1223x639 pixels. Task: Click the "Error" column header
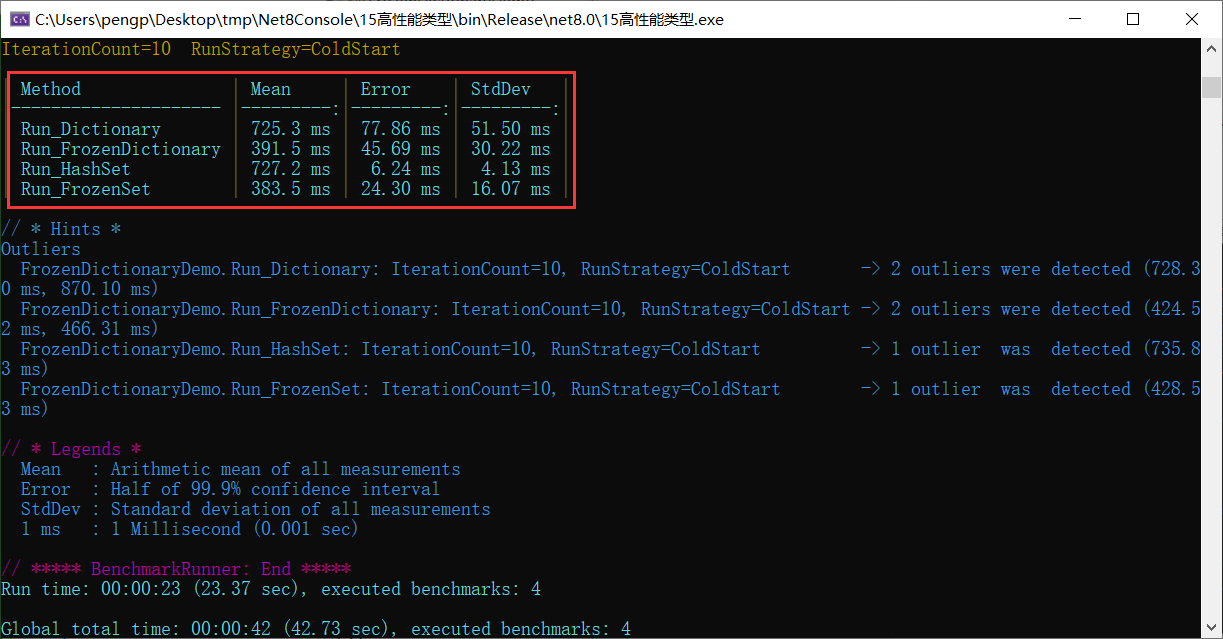tap(385, 89)
